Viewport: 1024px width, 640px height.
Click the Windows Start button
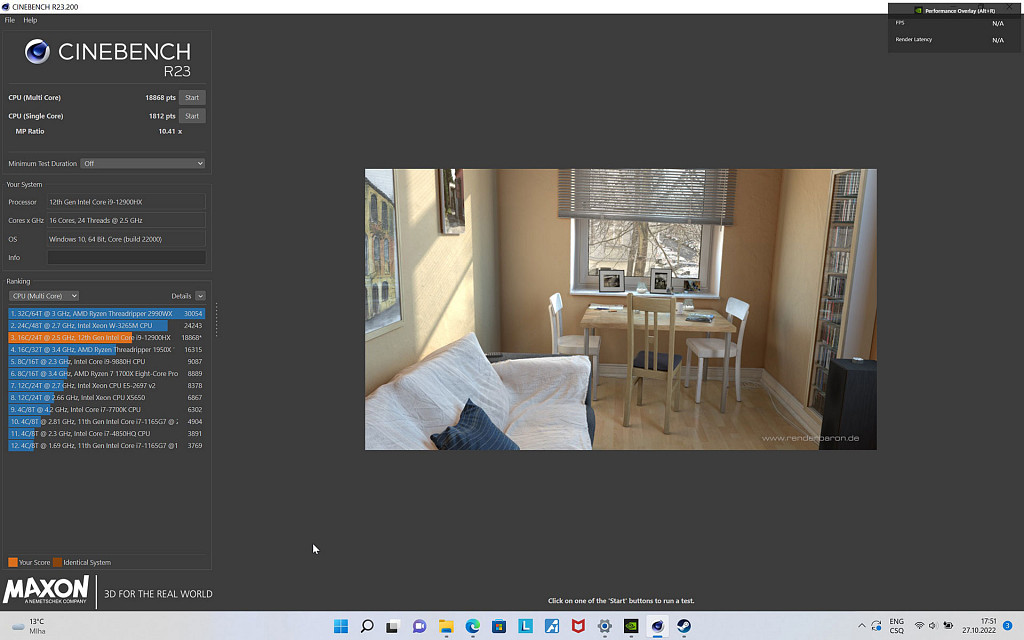341,626
